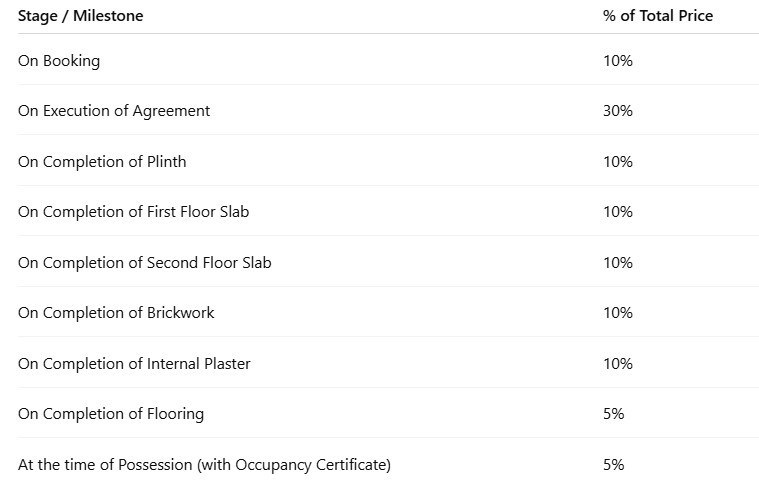Select the "On Completion of Flooring" milestone
This screenshot has height=484, width=759.
(111, 414)
